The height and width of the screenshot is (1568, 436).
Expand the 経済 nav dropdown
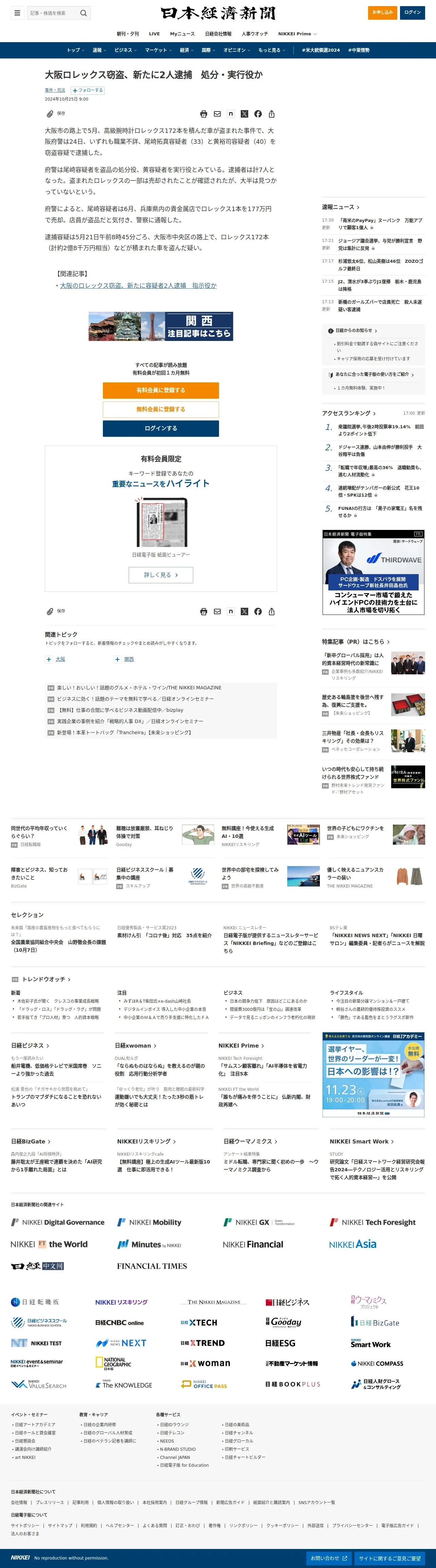(187, 51)
